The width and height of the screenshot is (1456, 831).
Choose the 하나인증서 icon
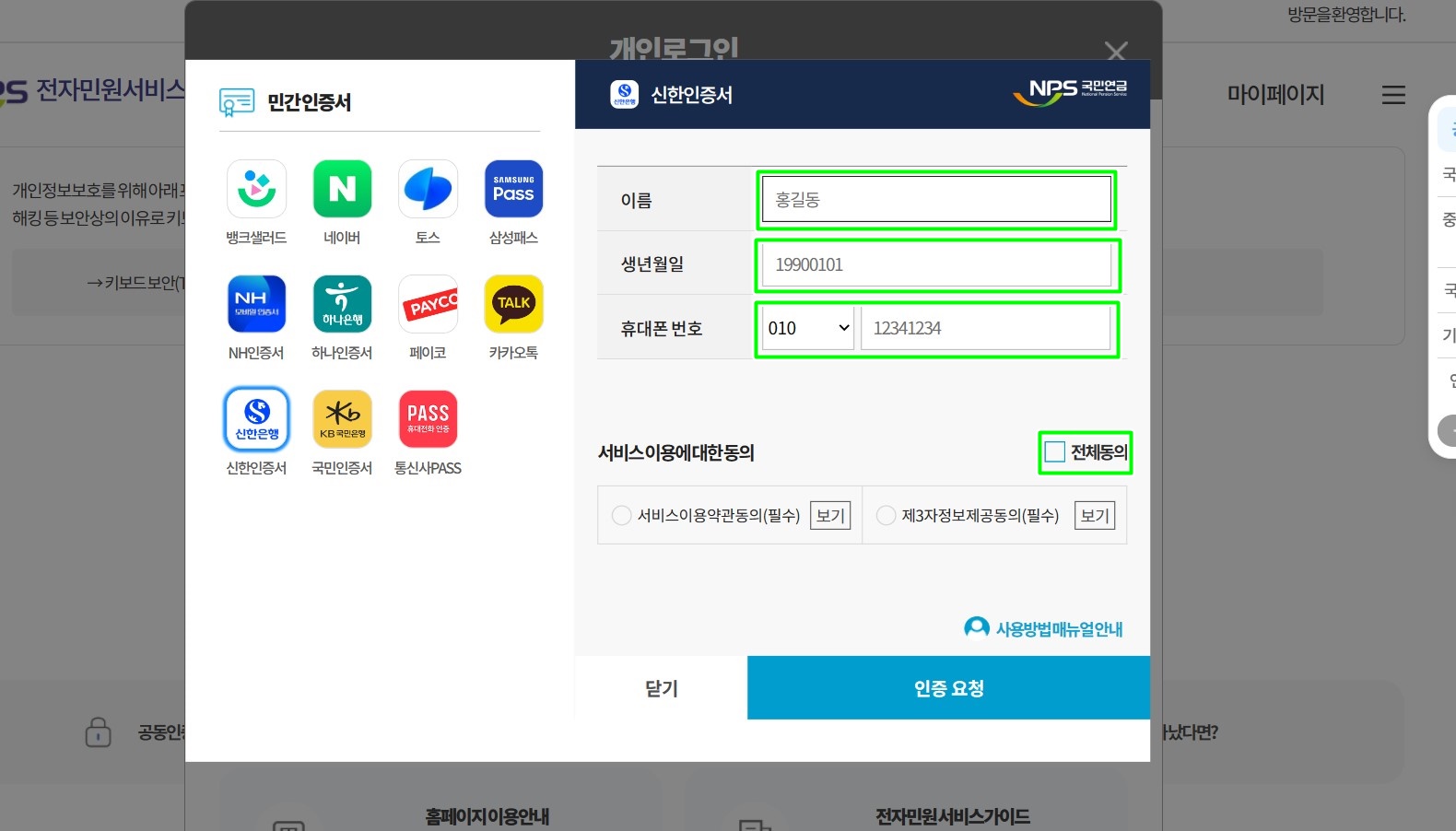(342, 304)
